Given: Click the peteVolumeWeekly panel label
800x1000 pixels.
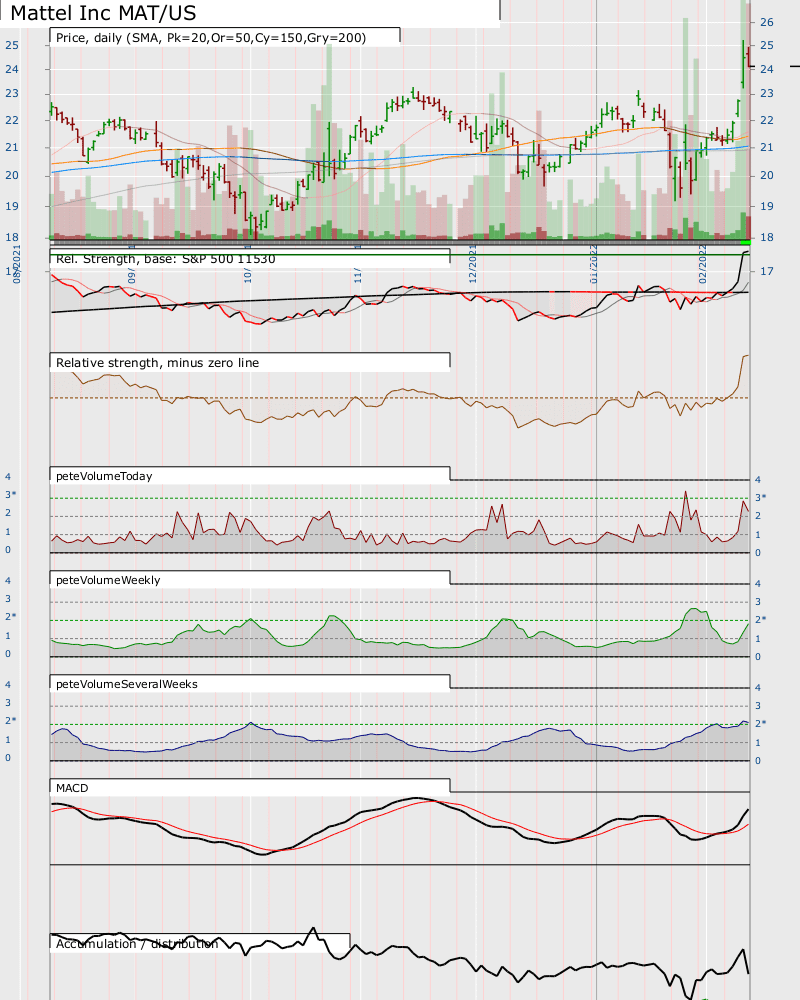Looking at the screenshot, I should pos(108,580).
